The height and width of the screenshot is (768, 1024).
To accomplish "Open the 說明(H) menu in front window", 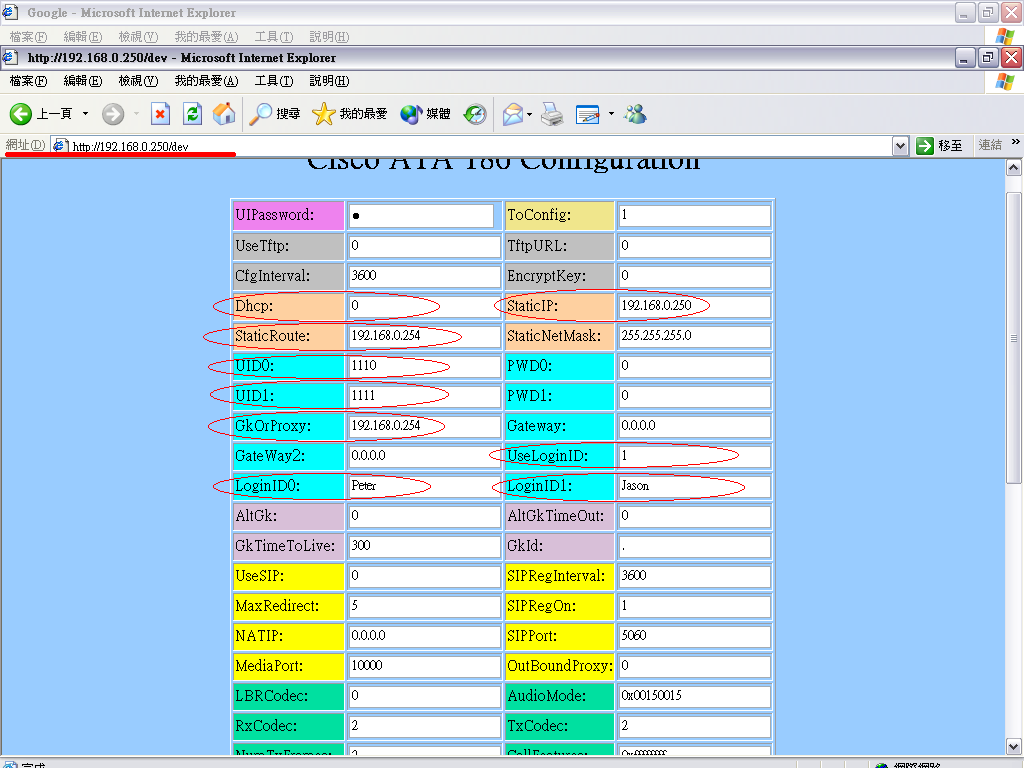I will tap(329, 81).
